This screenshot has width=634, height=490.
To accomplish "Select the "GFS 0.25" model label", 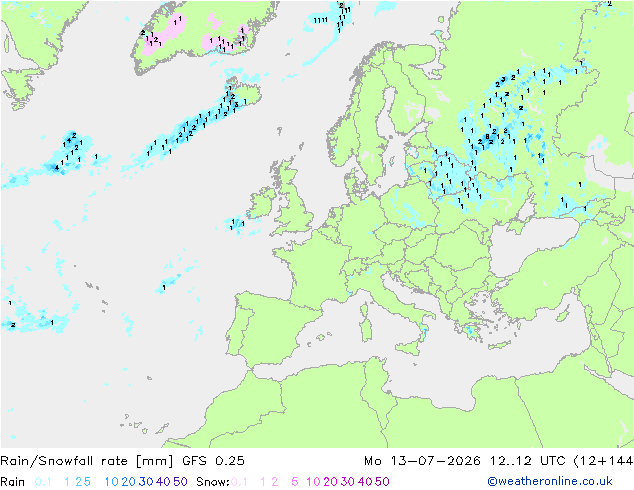I will click(213, 461).
